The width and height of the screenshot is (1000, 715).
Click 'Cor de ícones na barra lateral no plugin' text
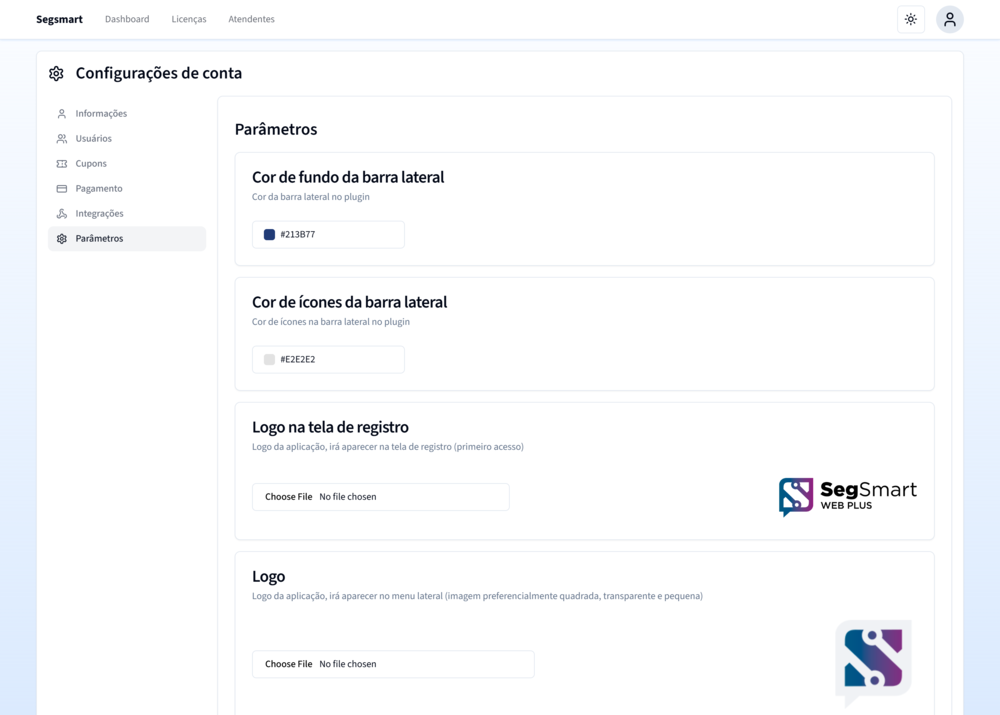pyautogui.click(x=331, y=322)
